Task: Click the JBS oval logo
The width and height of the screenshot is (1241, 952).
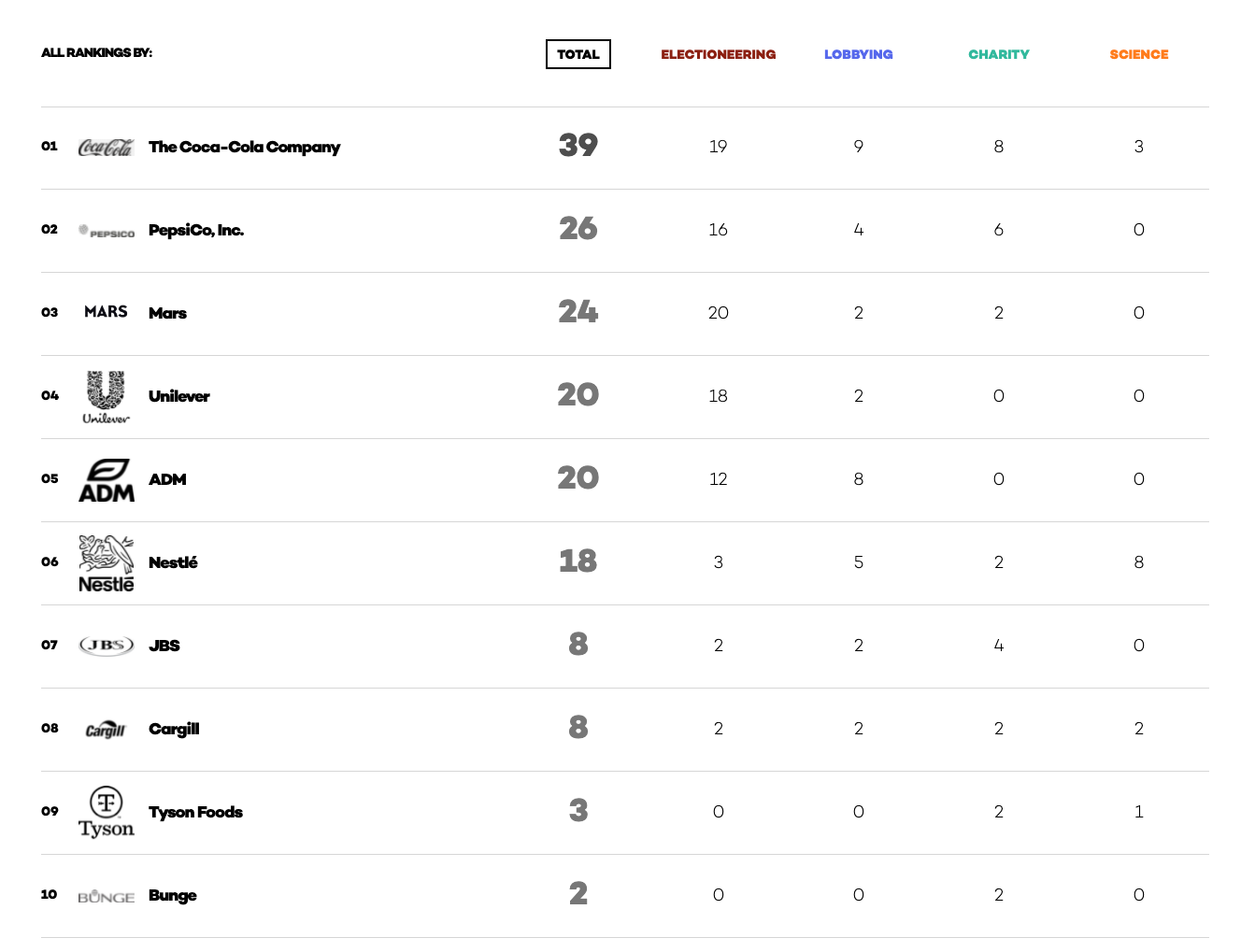Action: [106, 646]
